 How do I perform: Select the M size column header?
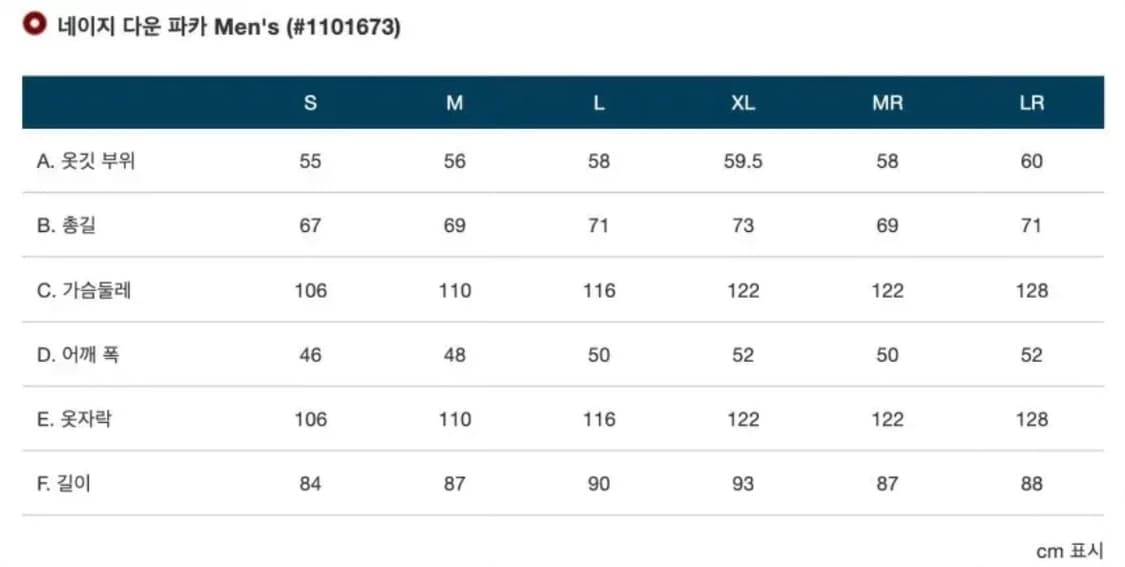tap(454, 103)
